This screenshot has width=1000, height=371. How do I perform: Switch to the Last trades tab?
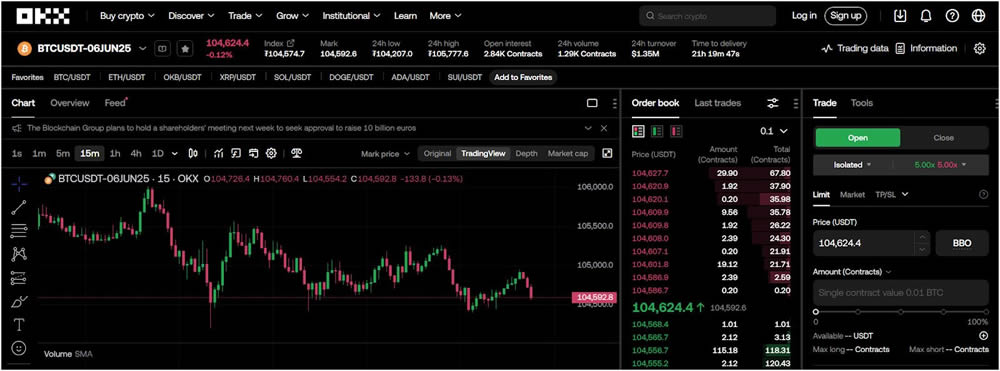pos(717,103)
